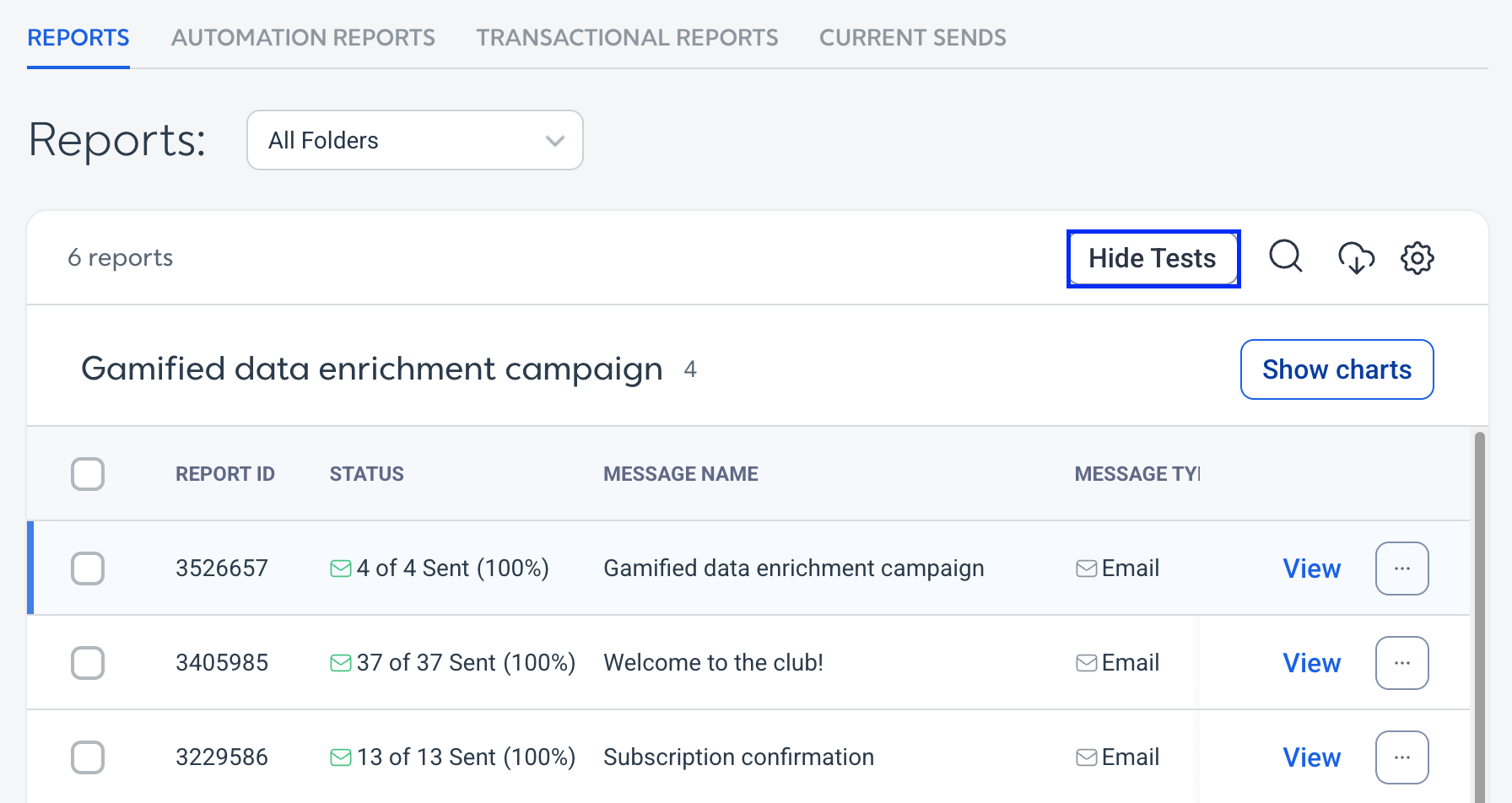Click the Hide Tests button
This screenshot has height=803, width=1512.
tap(1153, 258)
